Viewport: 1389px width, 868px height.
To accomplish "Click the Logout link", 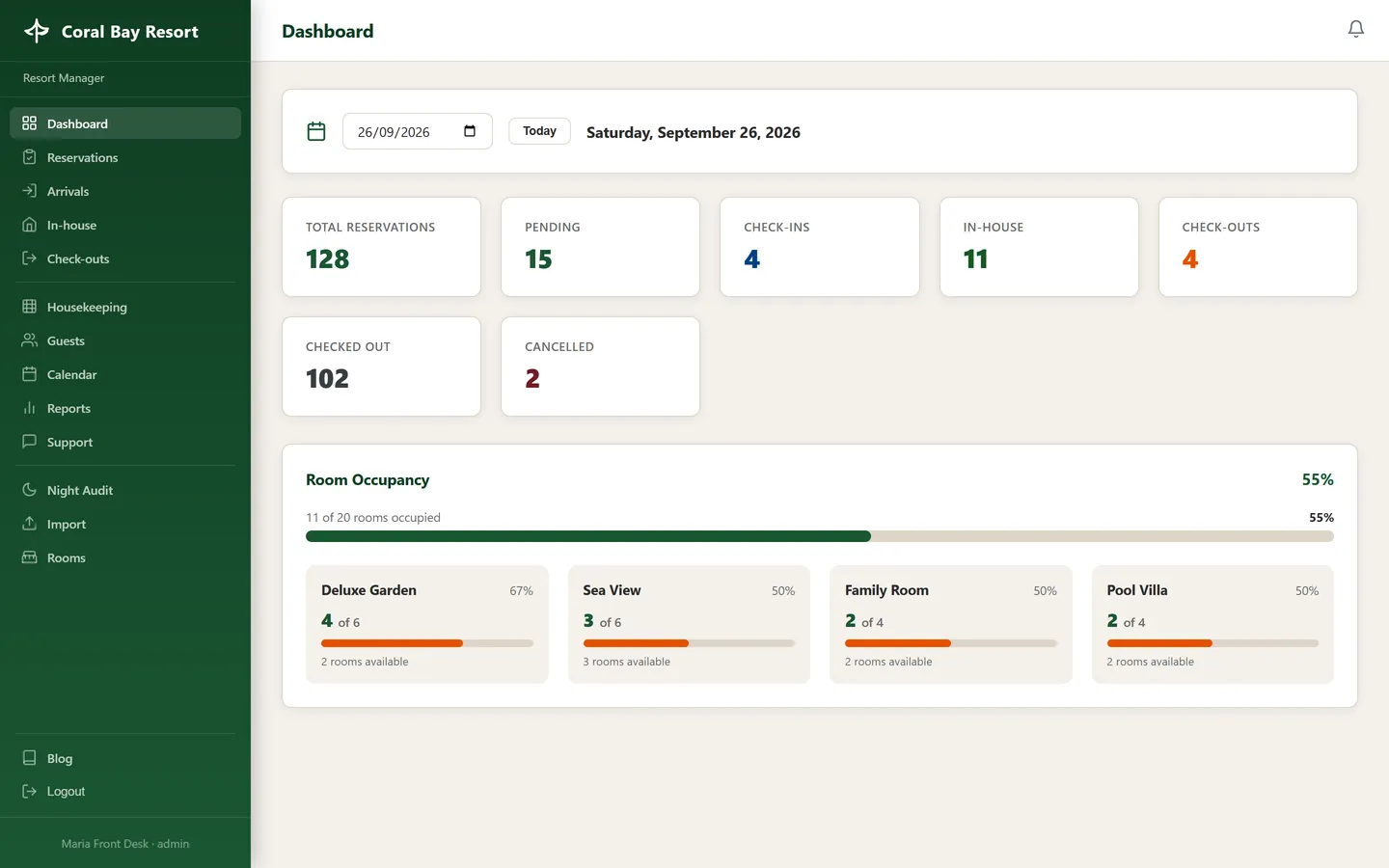I will [125, 791].
